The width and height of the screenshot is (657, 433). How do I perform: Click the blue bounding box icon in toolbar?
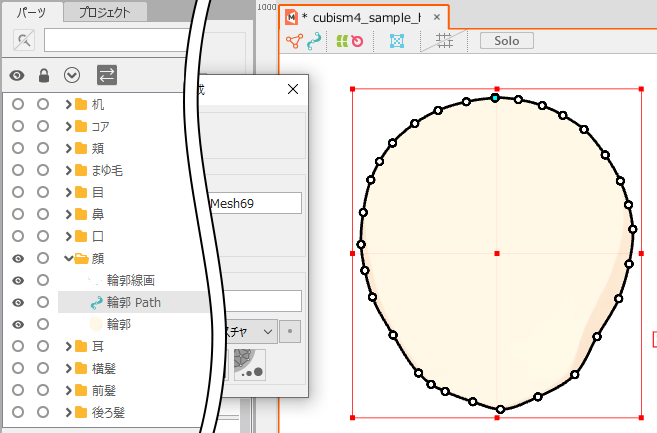click(x=396, y=41)
